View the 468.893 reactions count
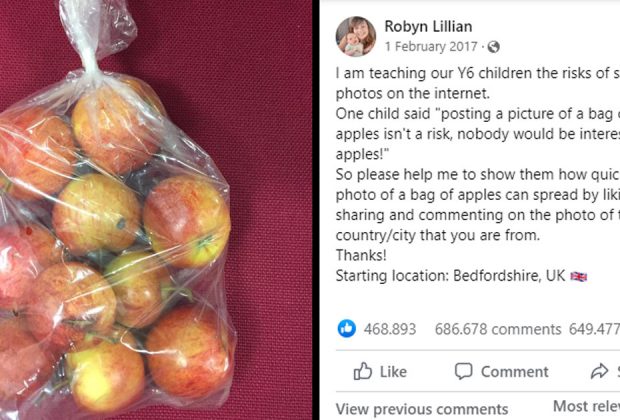Viewport: 620px width, 420px height. tap(390, 329)
